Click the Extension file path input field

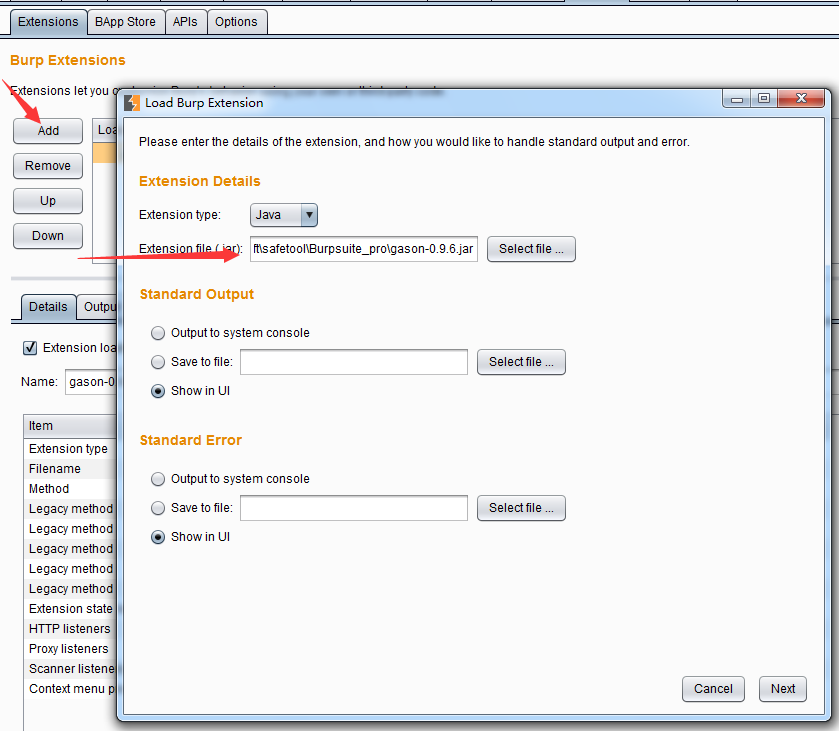[364, 249]
